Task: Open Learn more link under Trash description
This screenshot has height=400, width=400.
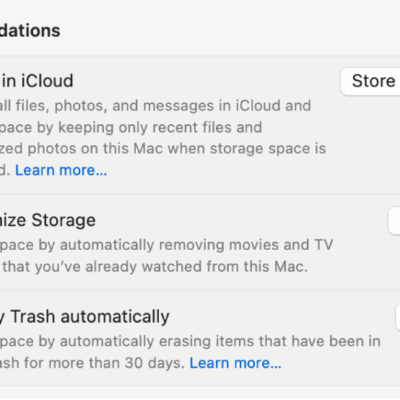Action: pos(235,363)
